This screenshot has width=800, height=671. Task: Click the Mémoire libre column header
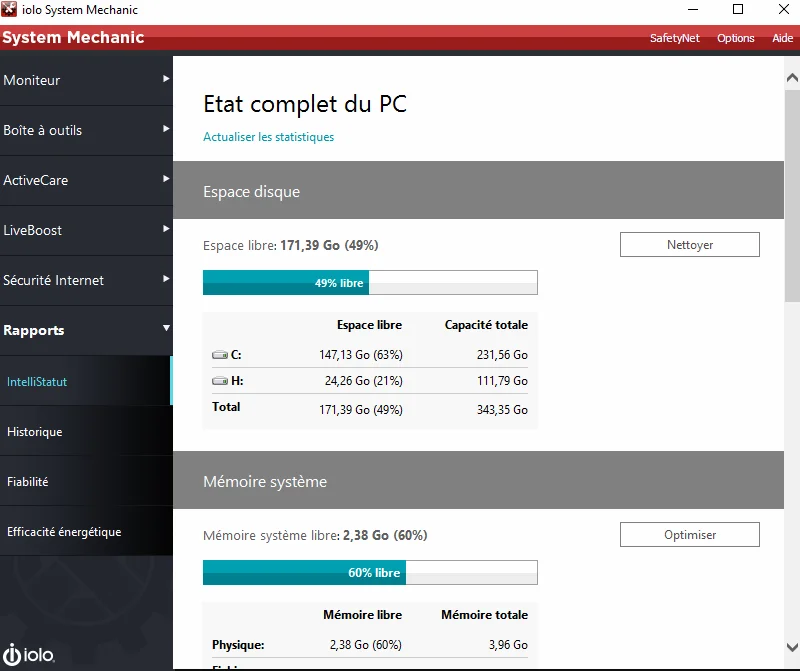point(362,615)
